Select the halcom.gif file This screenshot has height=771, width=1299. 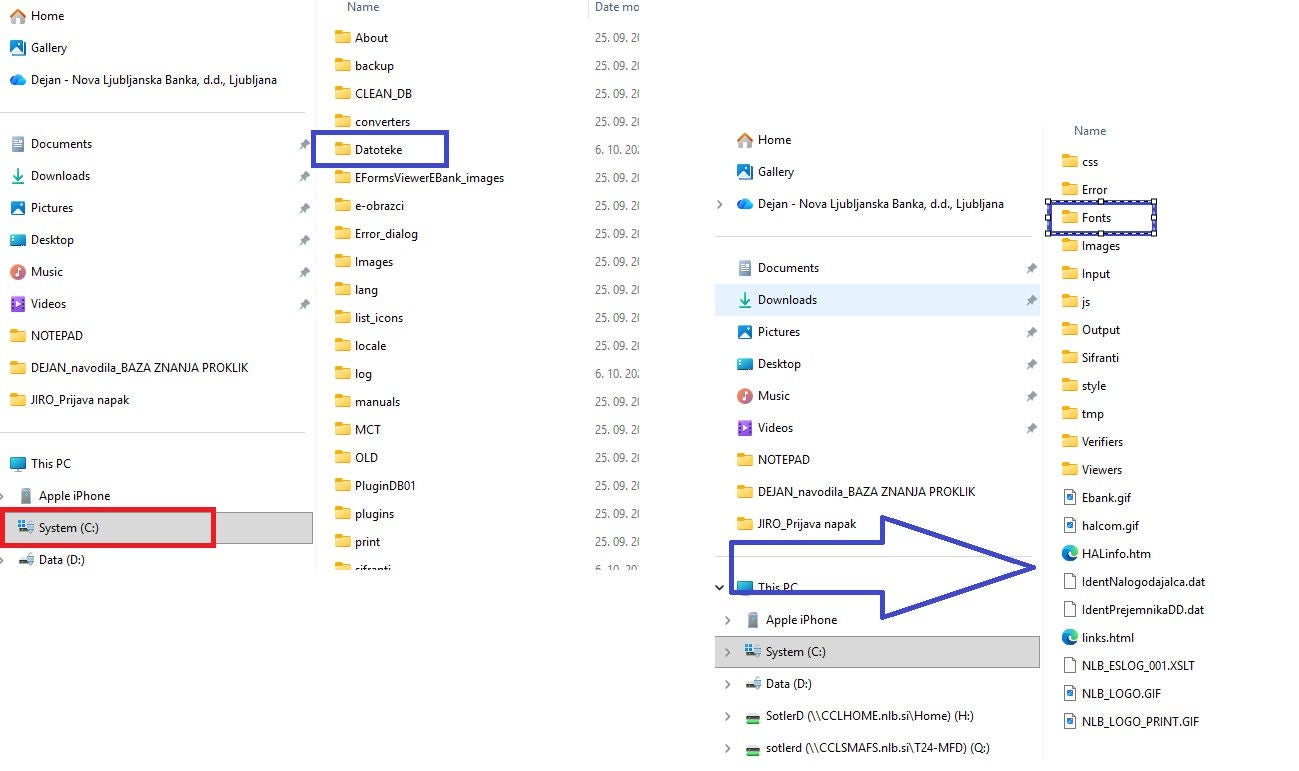[1110, 526]
